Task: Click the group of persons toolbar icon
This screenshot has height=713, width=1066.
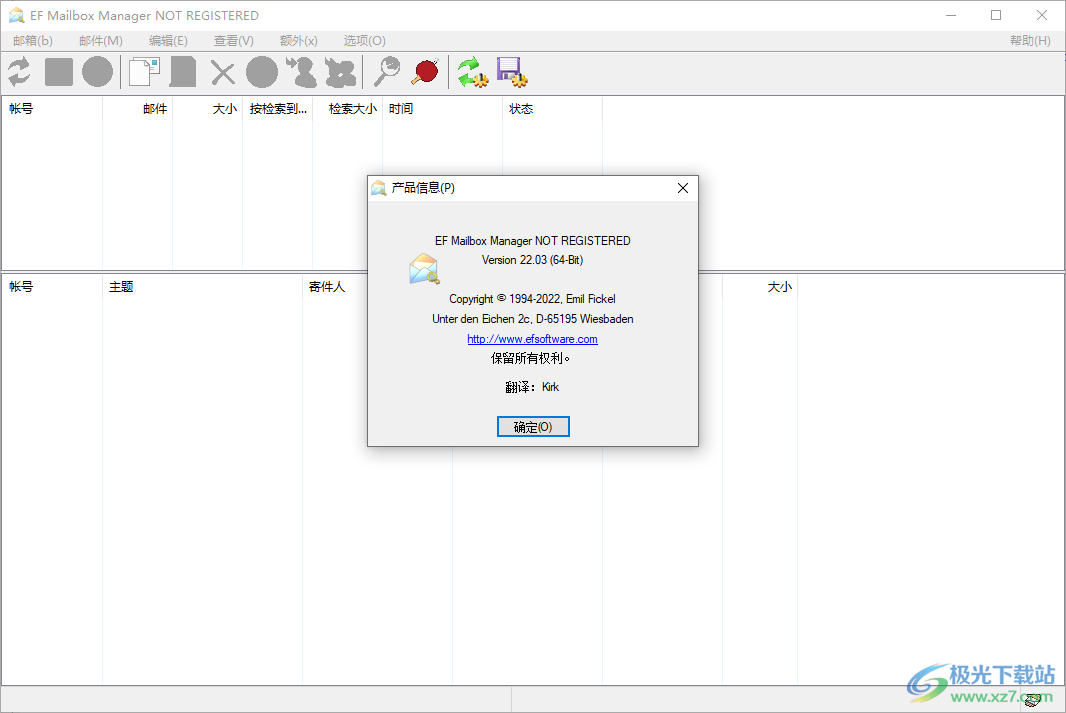Action: point(341,73)
